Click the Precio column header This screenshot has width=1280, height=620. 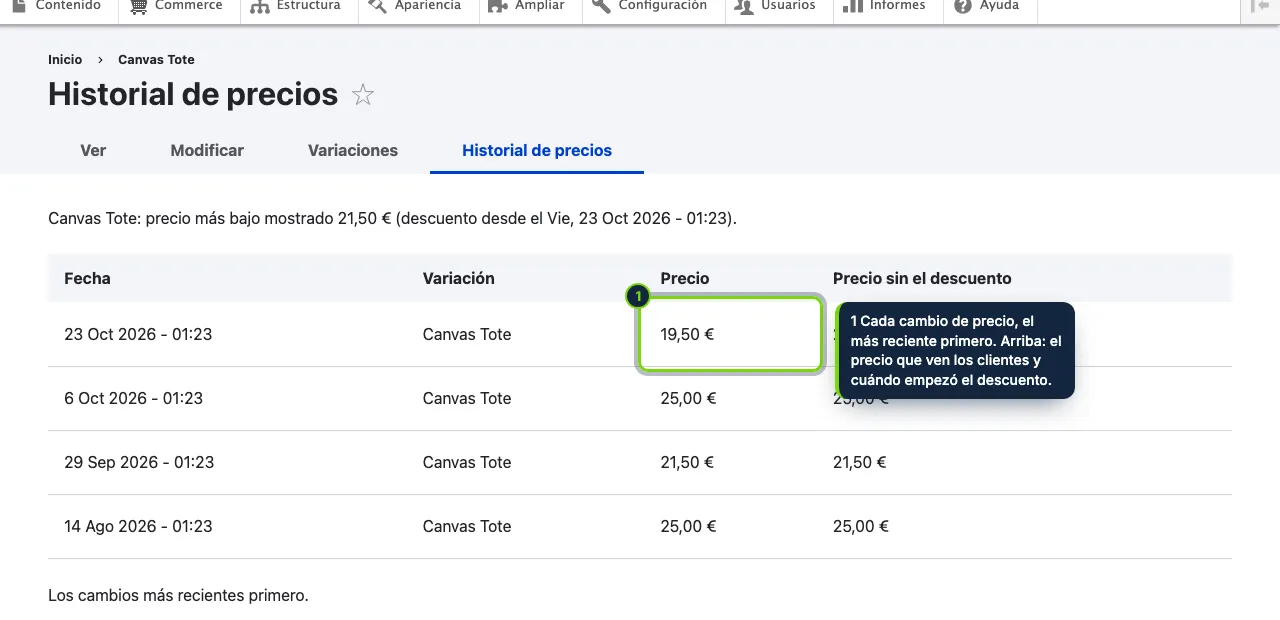pos(685,278)
